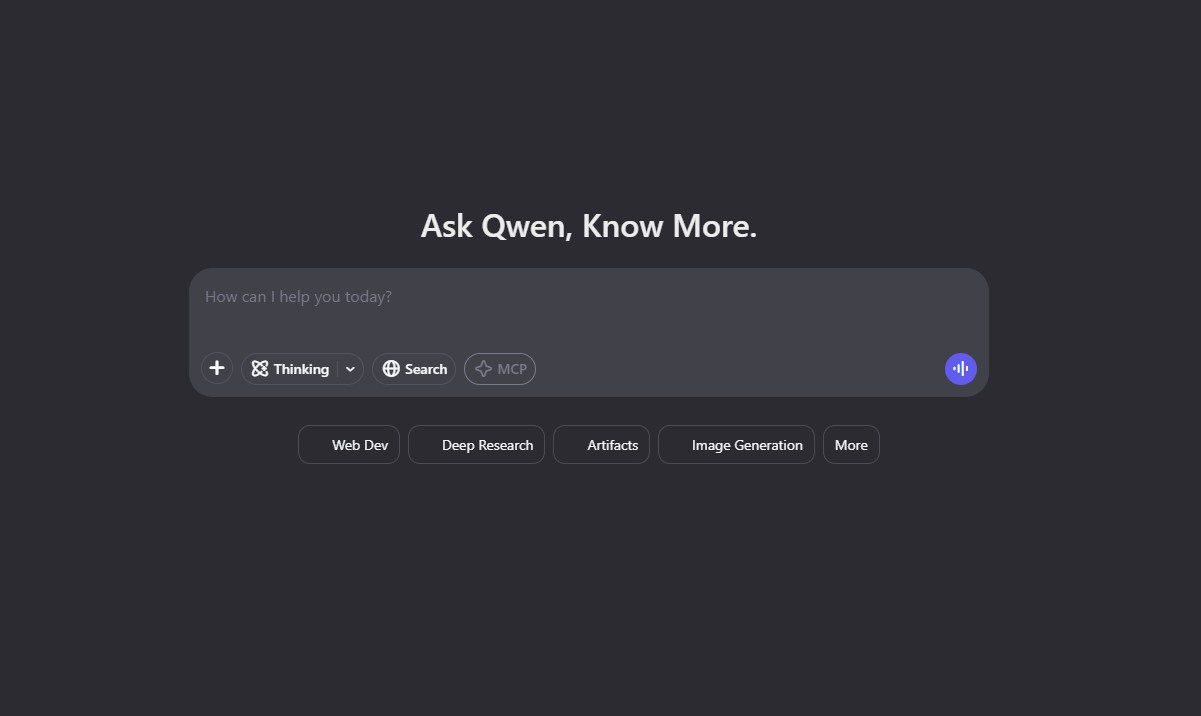Toggle the Search web button
Viewport: 1201px width, 716px height.
[414, 369]
